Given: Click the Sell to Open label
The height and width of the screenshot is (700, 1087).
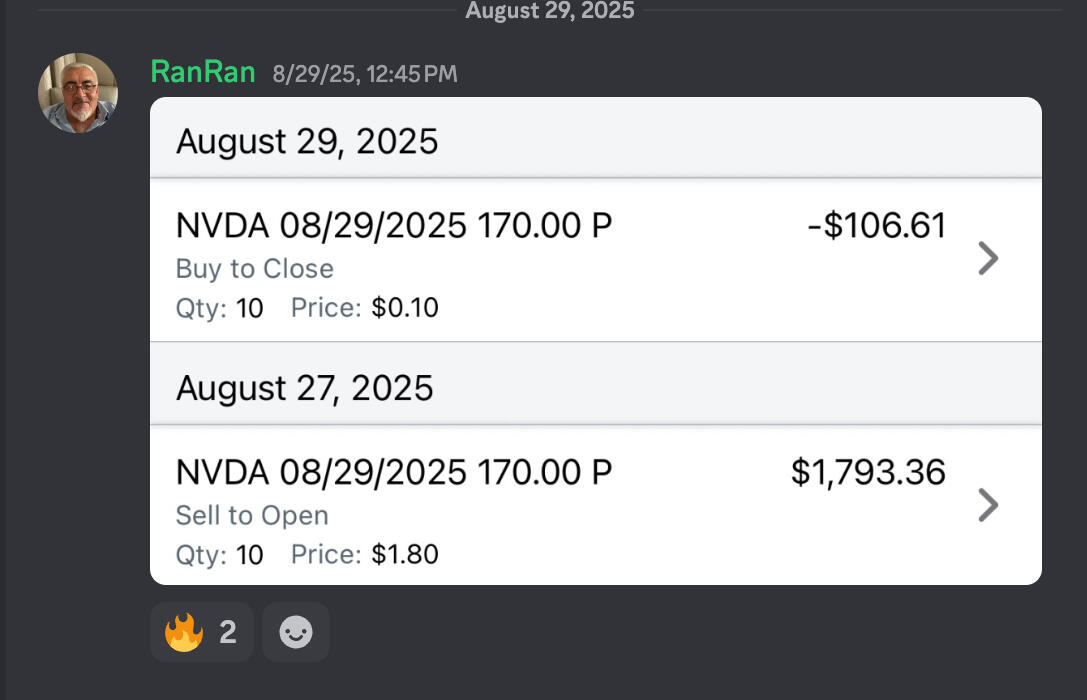Looking at the screenshot, I should (x=252, y=515).
